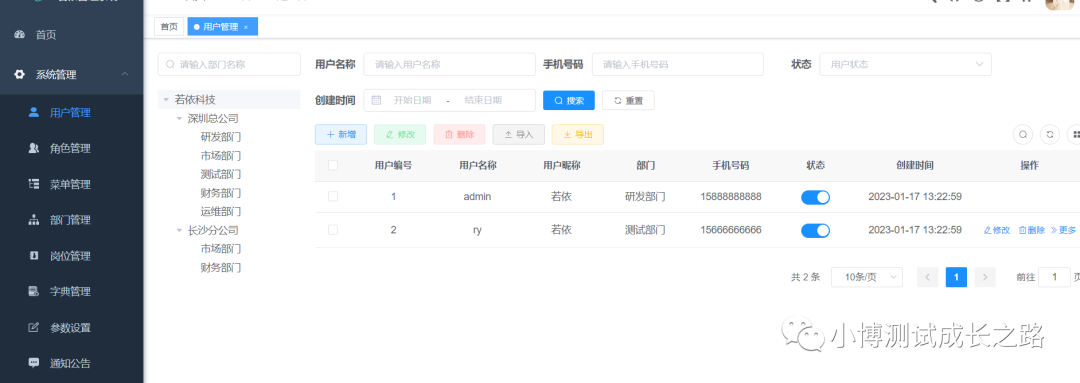Check the checkbox for admin row
Image resolution: width=1080 pixels, height=383 pixels.
333,196
